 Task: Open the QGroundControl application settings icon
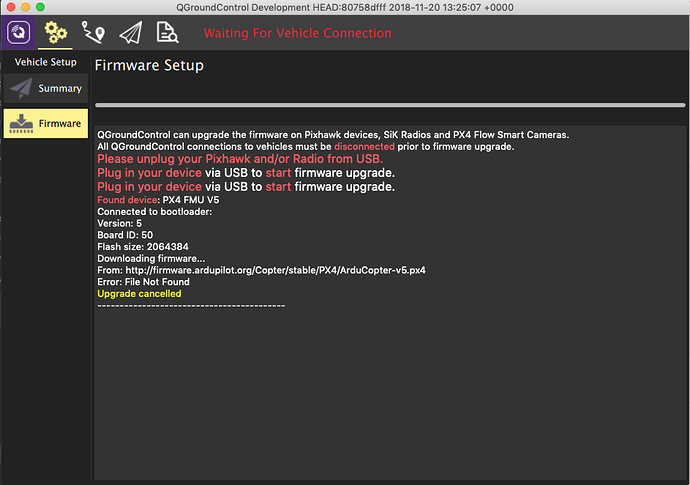(x=18, y=32)
